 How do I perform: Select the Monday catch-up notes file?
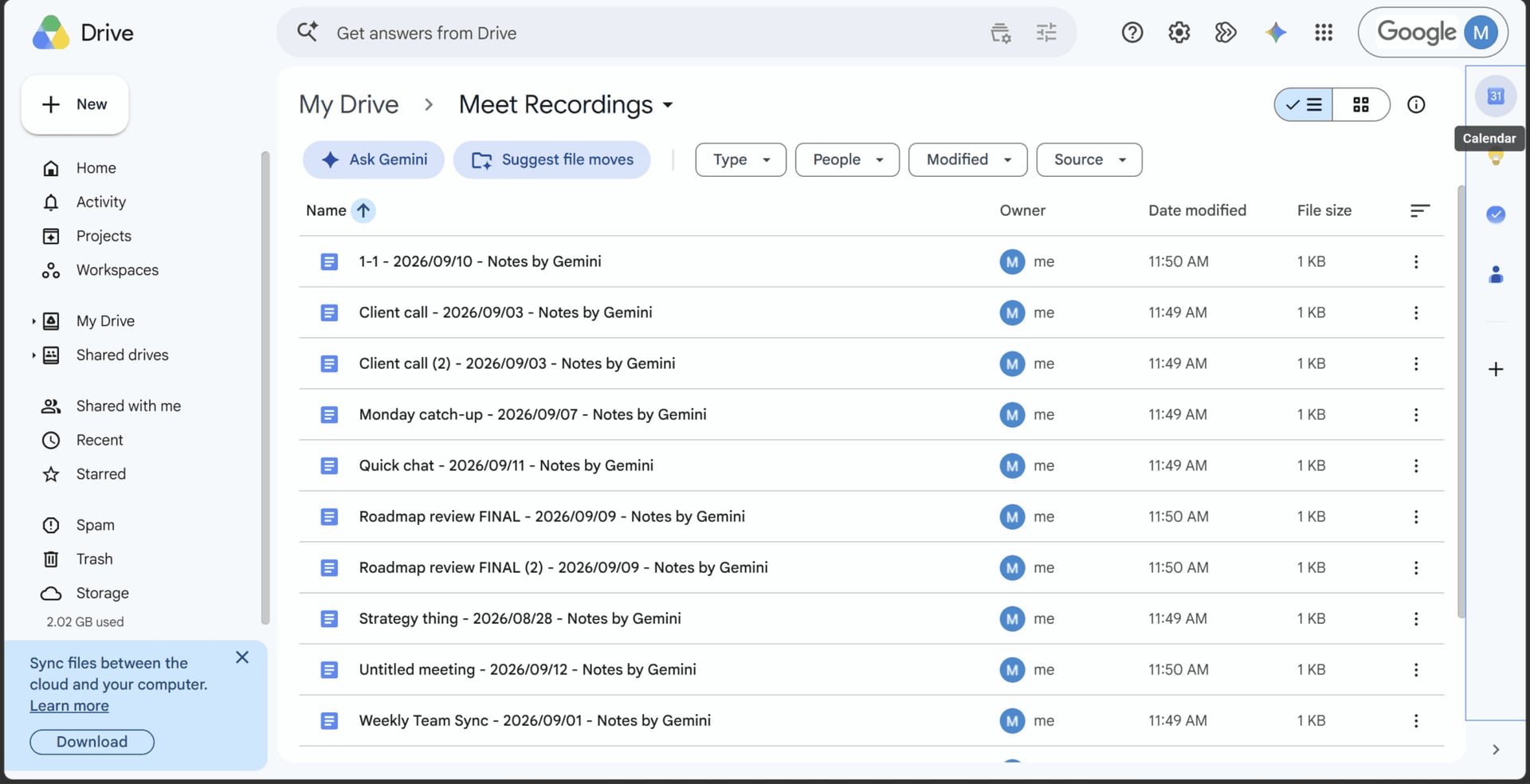[871, 414]
